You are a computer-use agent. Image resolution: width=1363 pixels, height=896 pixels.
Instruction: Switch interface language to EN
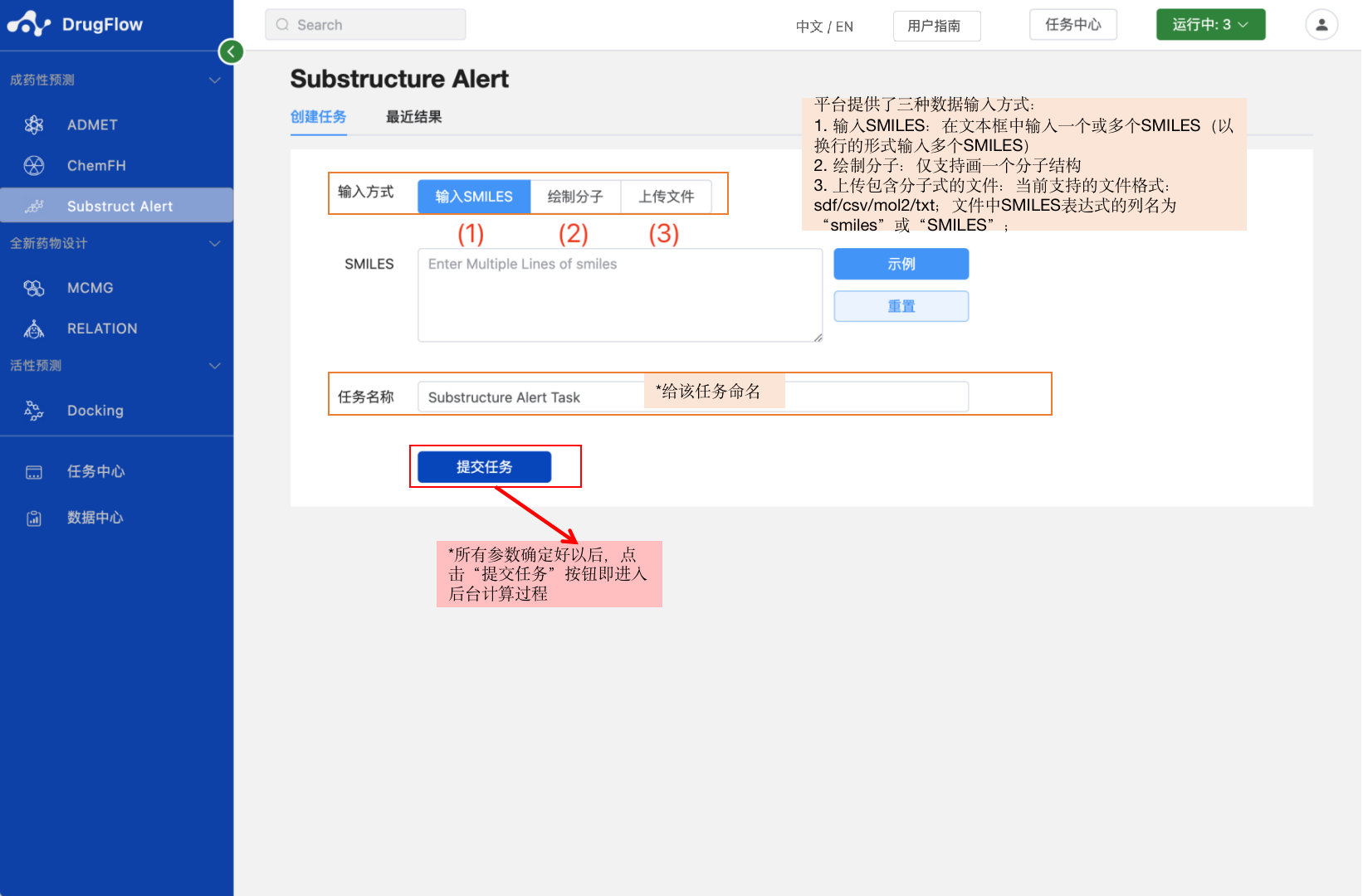tap(844, 26)
